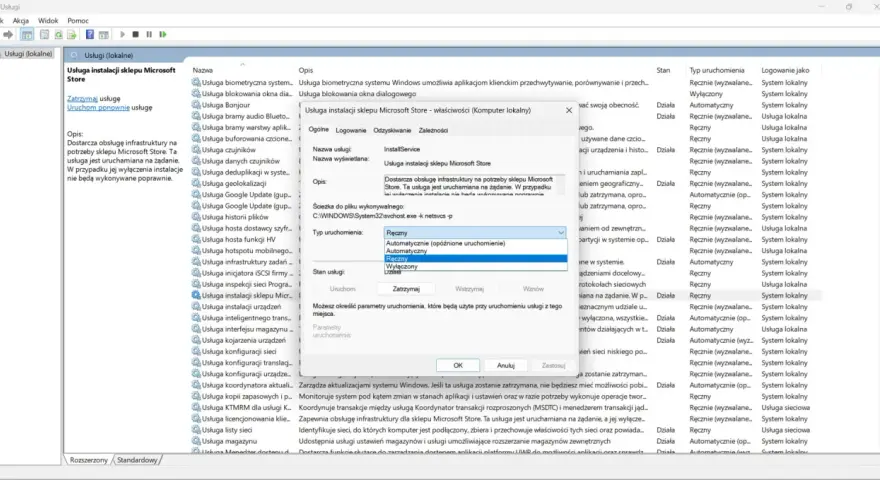The image size is (880, 480).
Task: Click the Refresh toolbar icon
Action: point(58,35)
